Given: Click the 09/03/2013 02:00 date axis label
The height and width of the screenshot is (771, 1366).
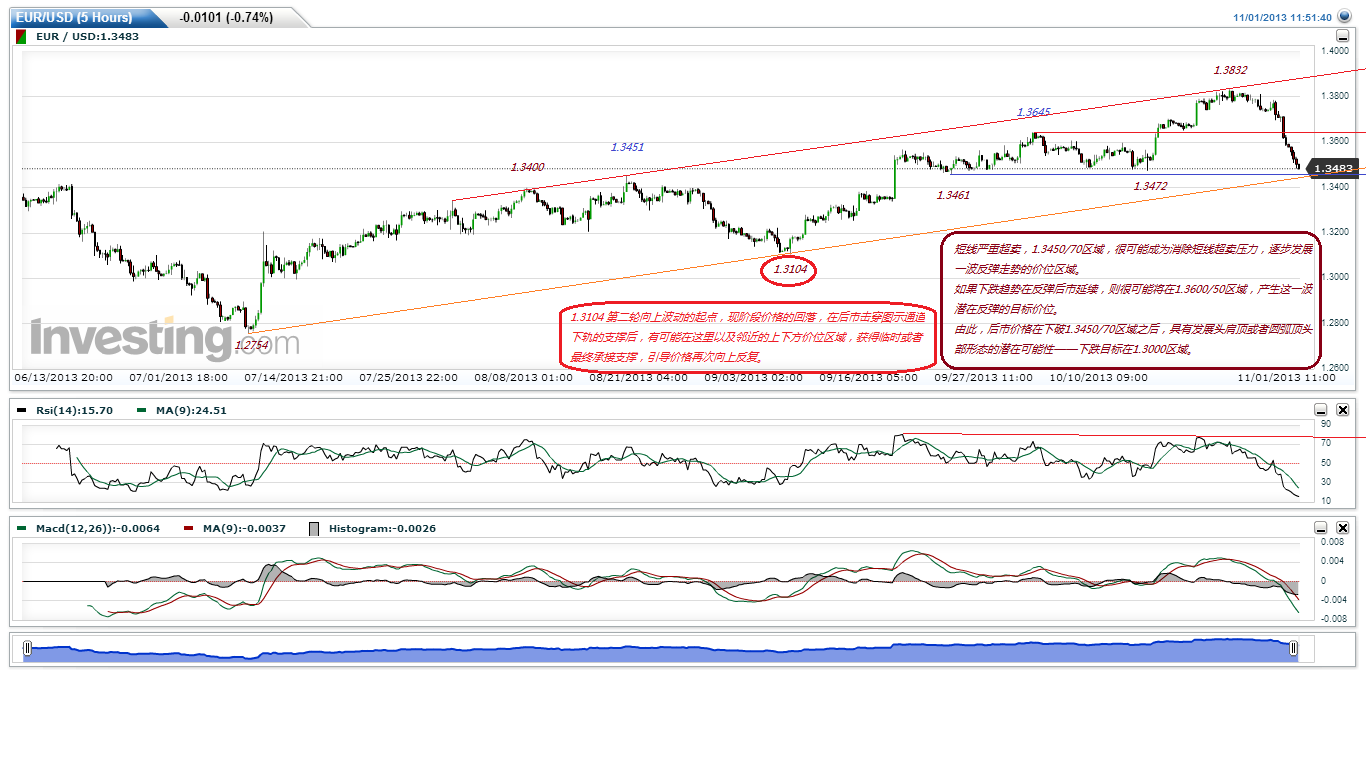Looking at the screenshot, I should [x=753, y=378].
